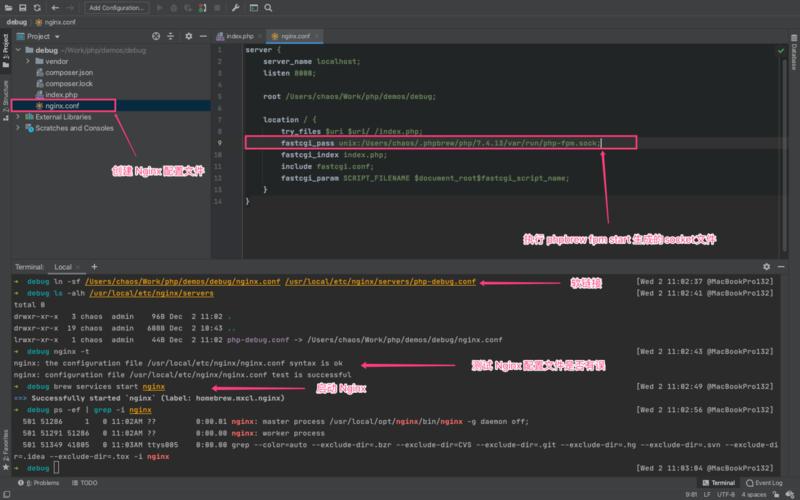The width and height of the screenshot is (800, 500).
Task: Click the 'listen 8088;' line in editor
Action: point(289,73)
